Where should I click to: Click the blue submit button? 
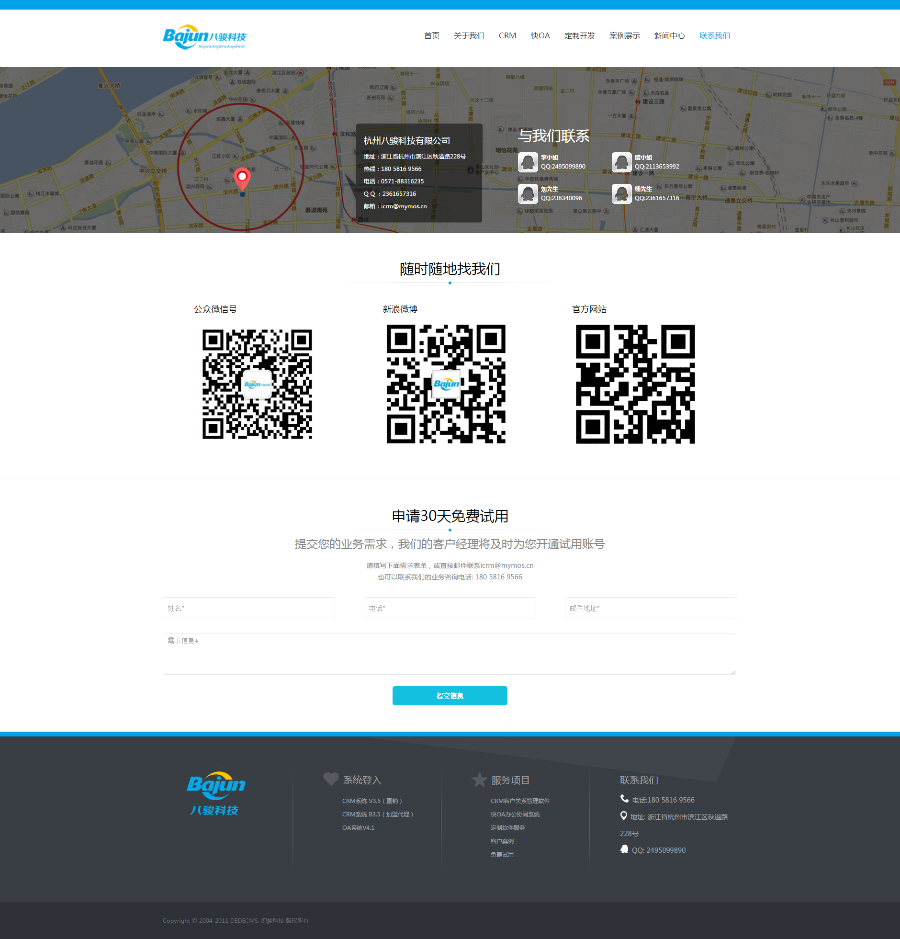pyautogui.click(x=450, y=695)
